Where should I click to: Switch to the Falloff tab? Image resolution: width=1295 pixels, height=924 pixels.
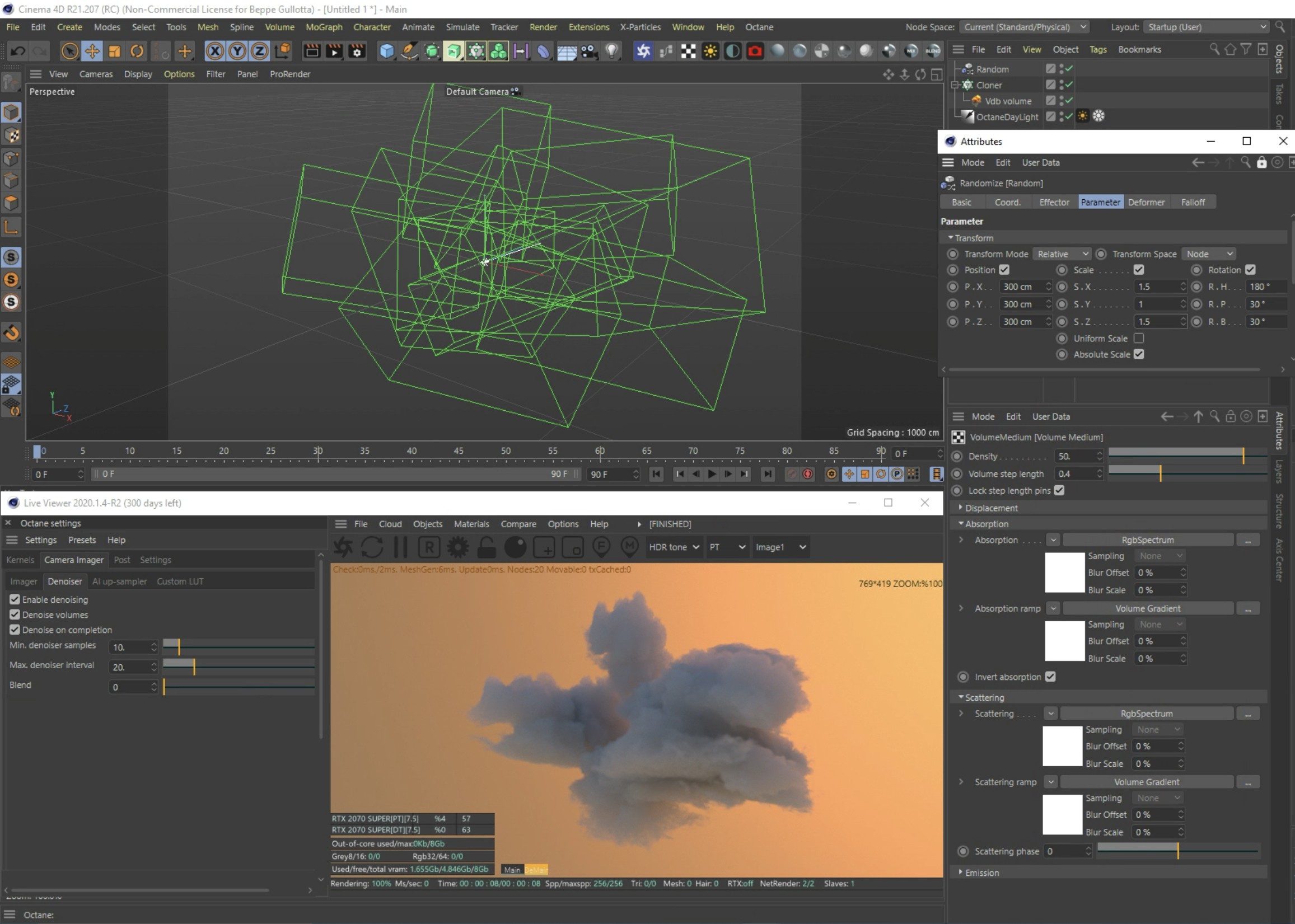[x=1192, y=202]
